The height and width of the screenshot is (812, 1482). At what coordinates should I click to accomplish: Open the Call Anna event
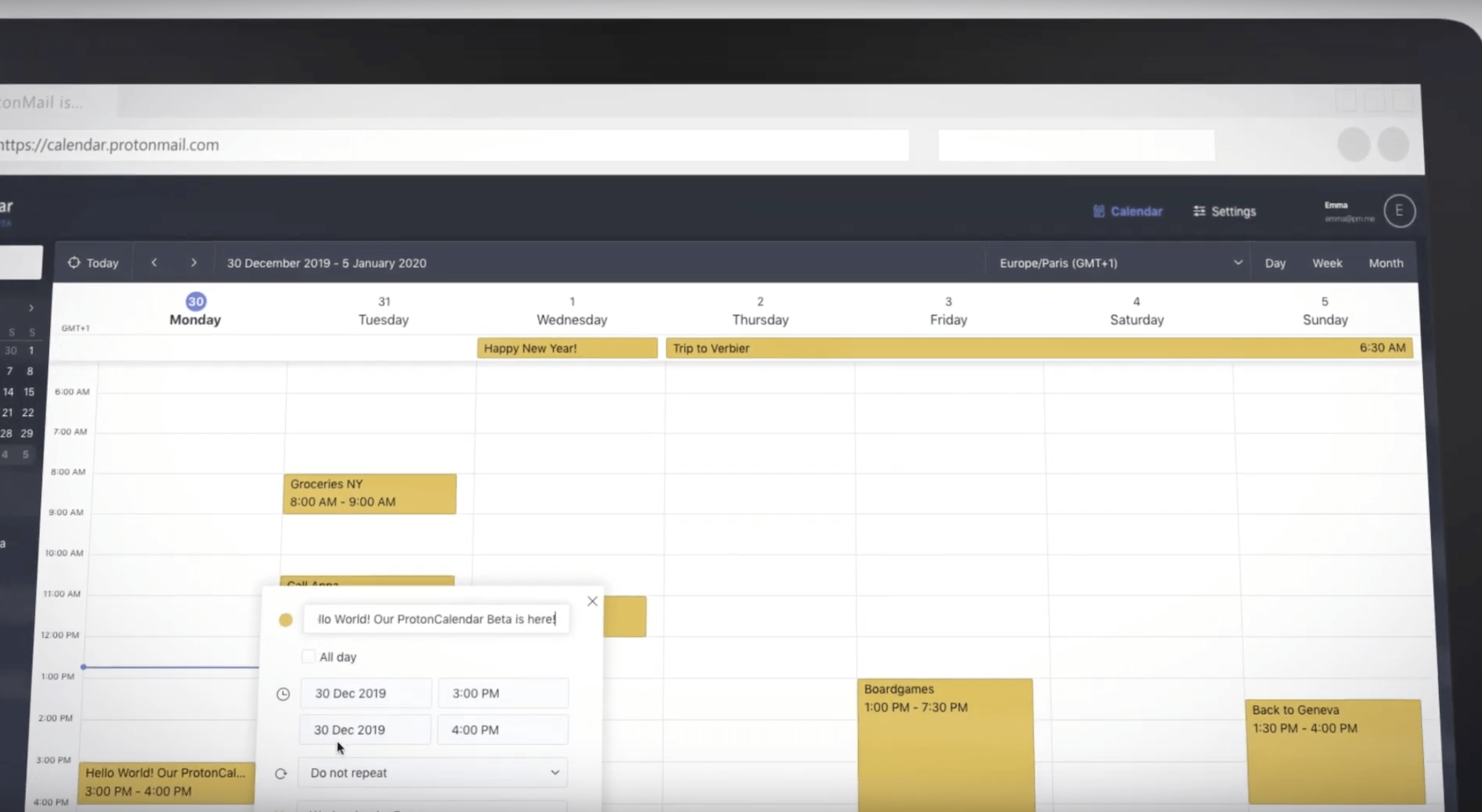[367, 581]
